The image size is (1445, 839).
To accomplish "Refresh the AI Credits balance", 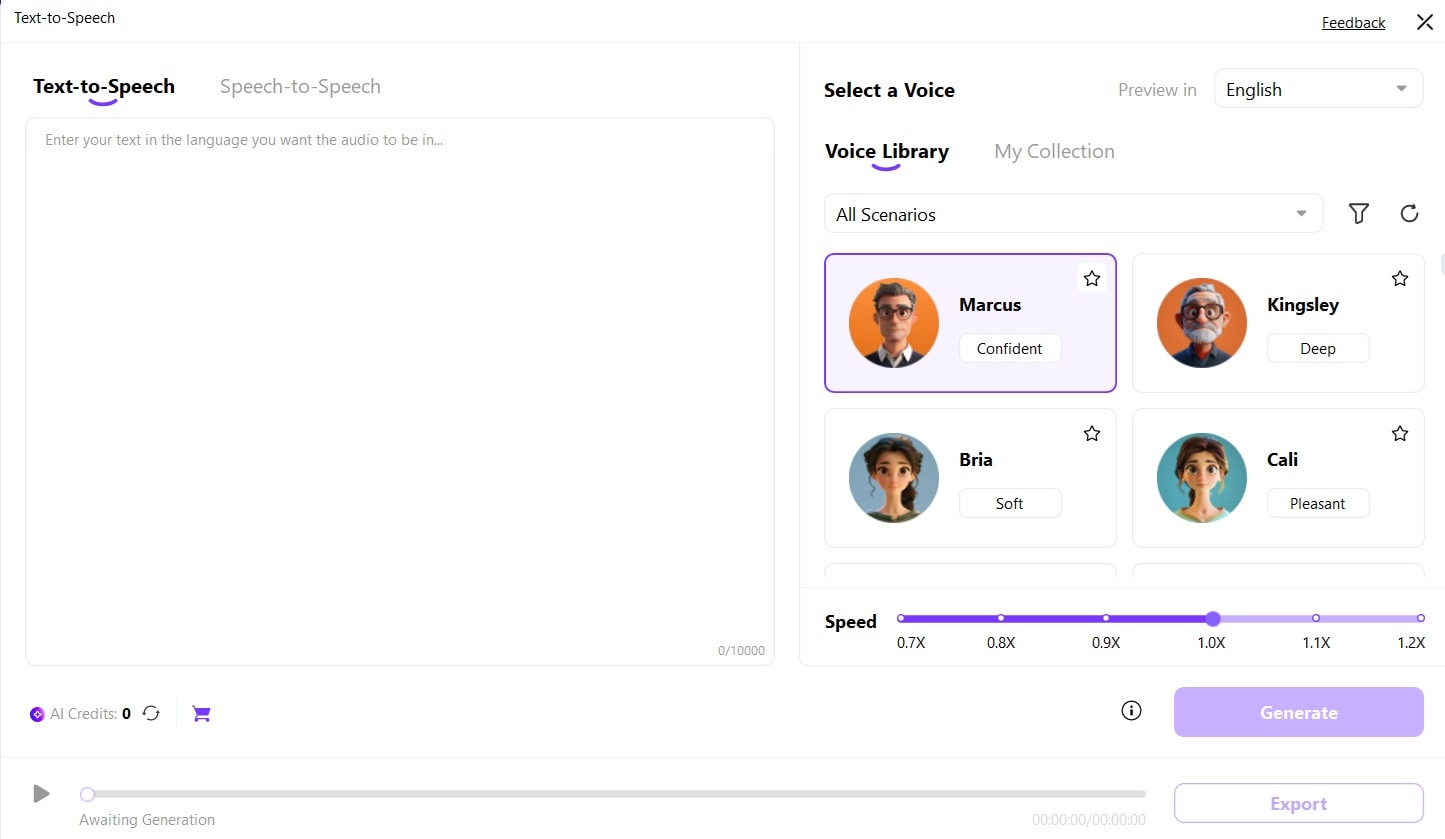I will 151,713.
